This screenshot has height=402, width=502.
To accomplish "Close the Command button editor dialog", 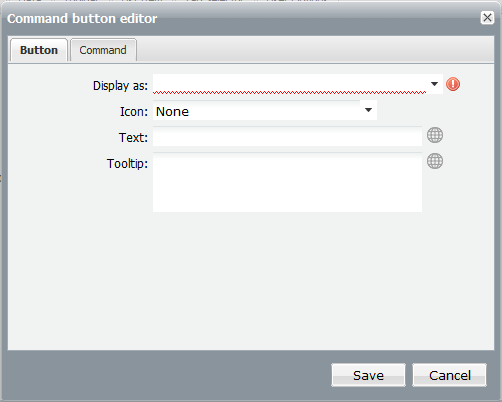I will pos(487,18).
